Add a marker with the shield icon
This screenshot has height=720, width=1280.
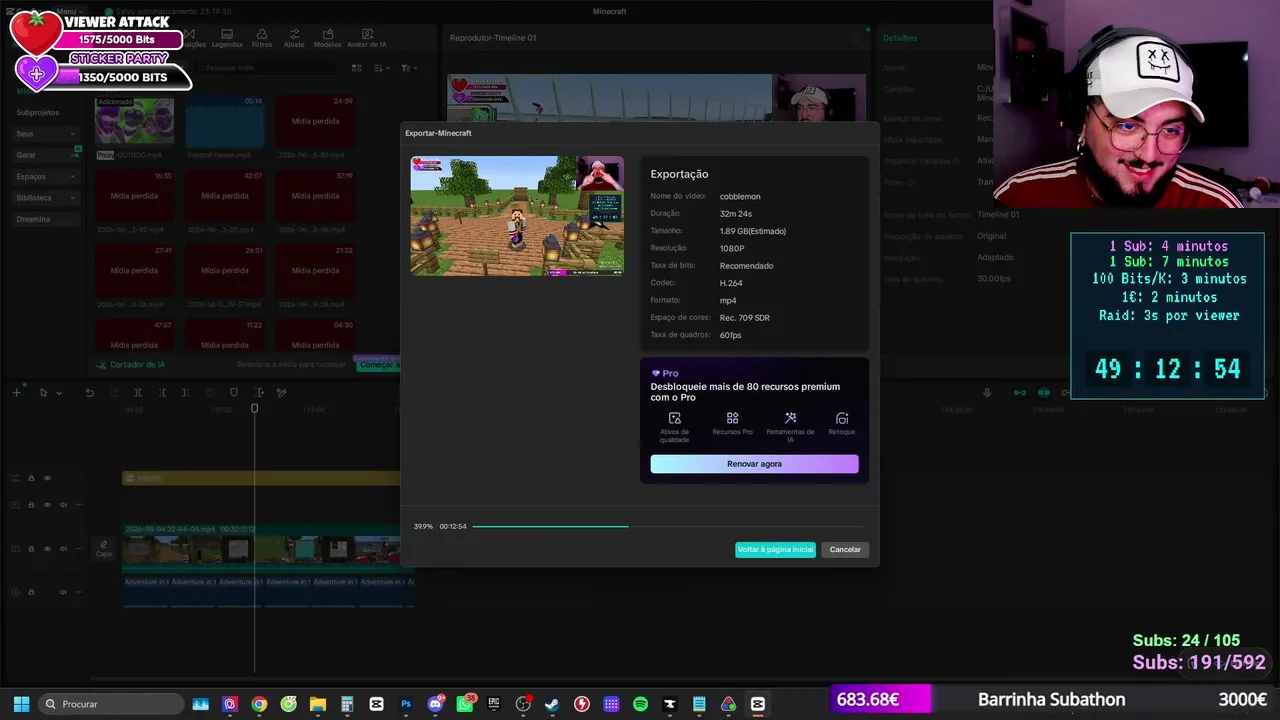[x=234, y=393]
